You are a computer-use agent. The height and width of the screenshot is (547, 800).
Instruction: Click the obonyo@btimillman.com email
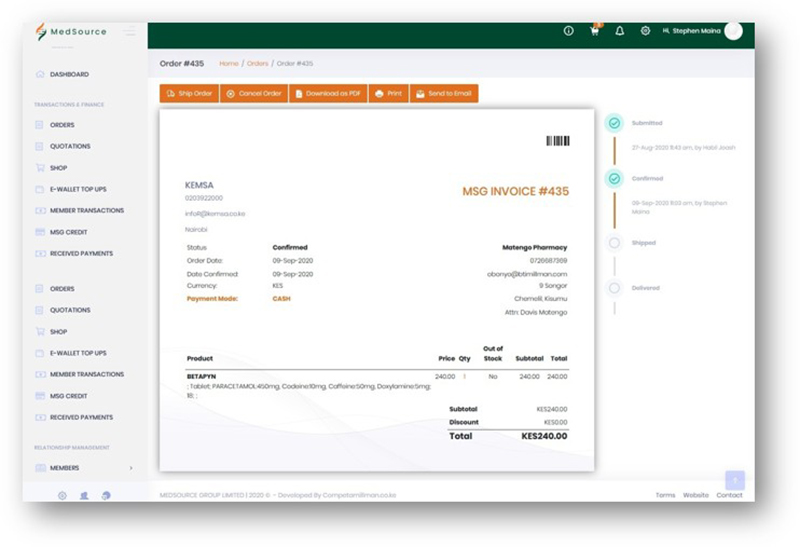[x=527, y=274]
